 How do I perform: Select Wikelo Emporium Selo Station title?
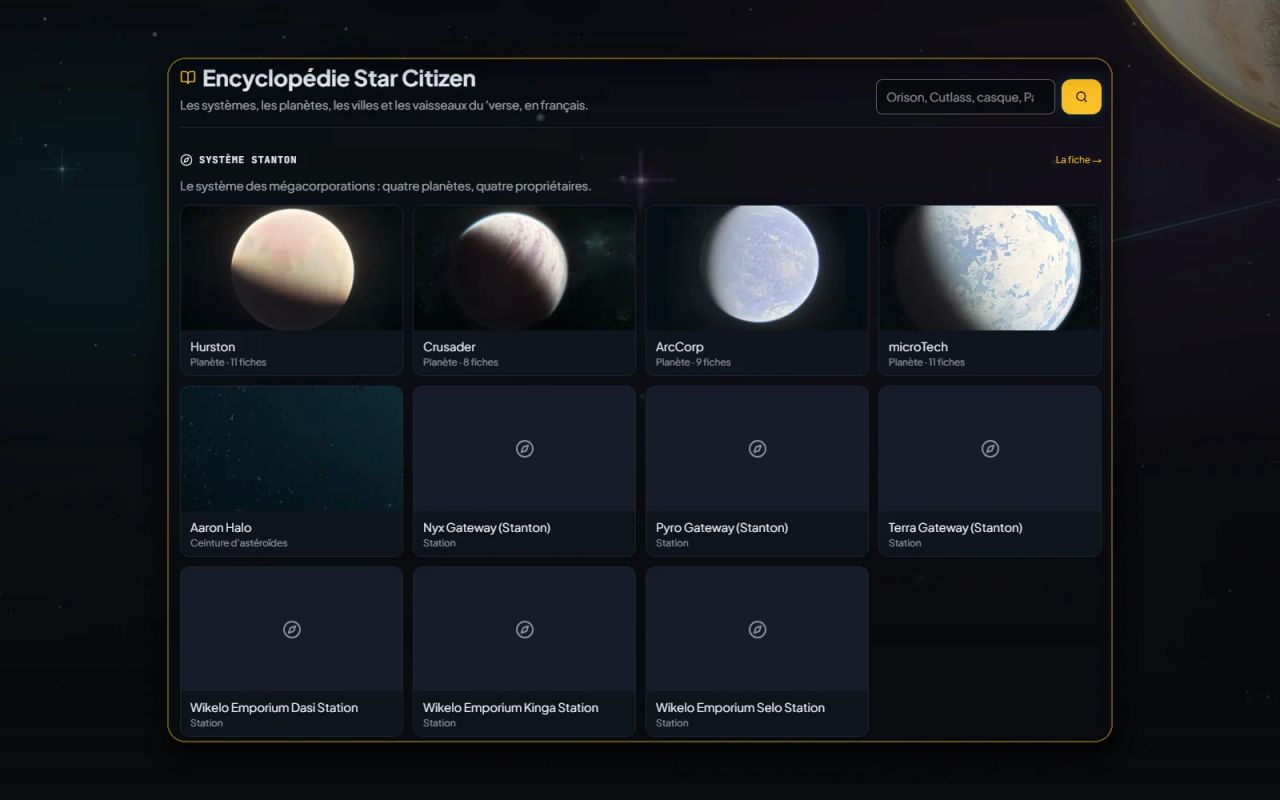[x=740, y=708]
